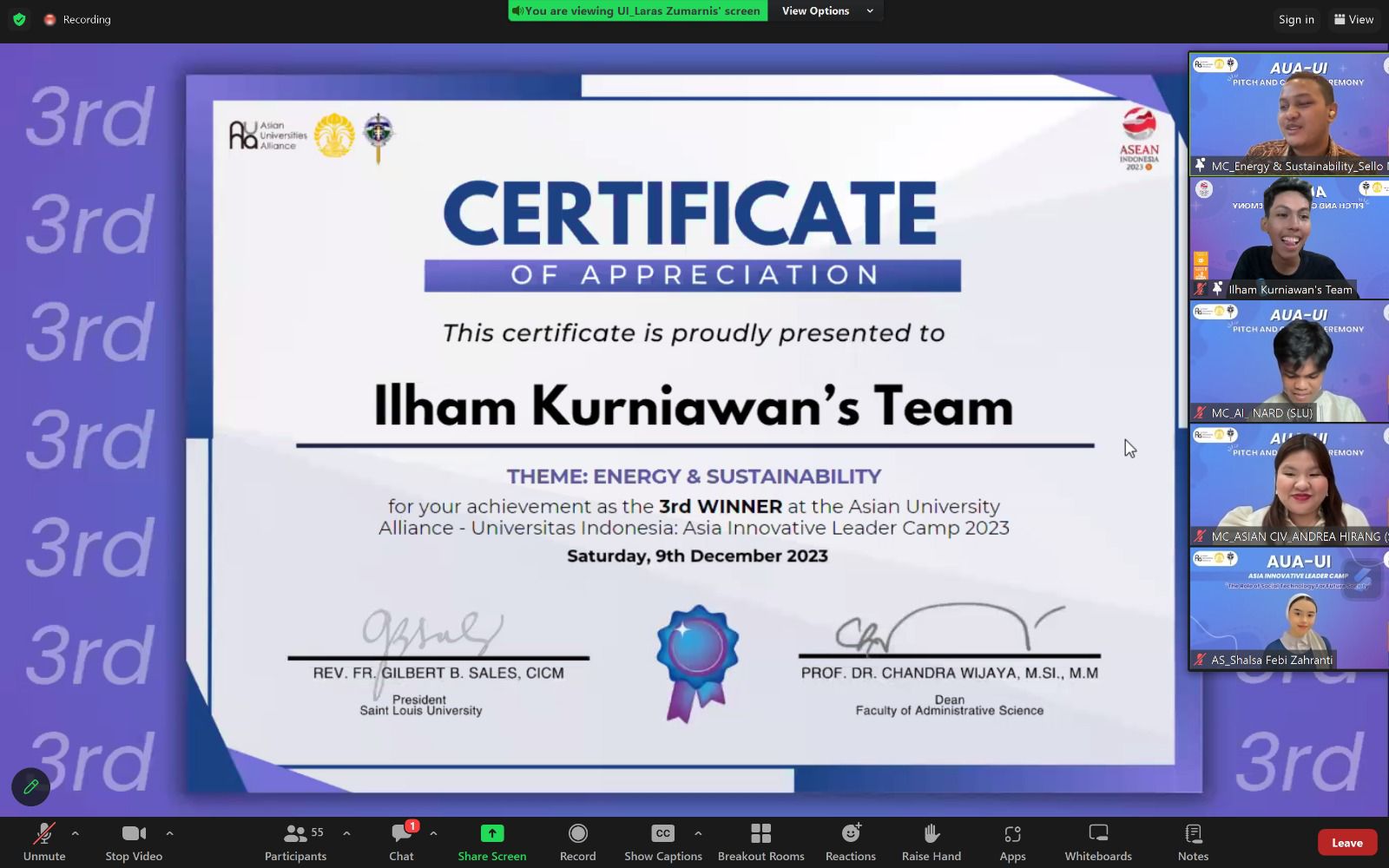Image resolution: width=1389 pixels, height=868 pixels.
Task: Expand video options arrow next to Stop Video
Action: [x=169, y=833]
